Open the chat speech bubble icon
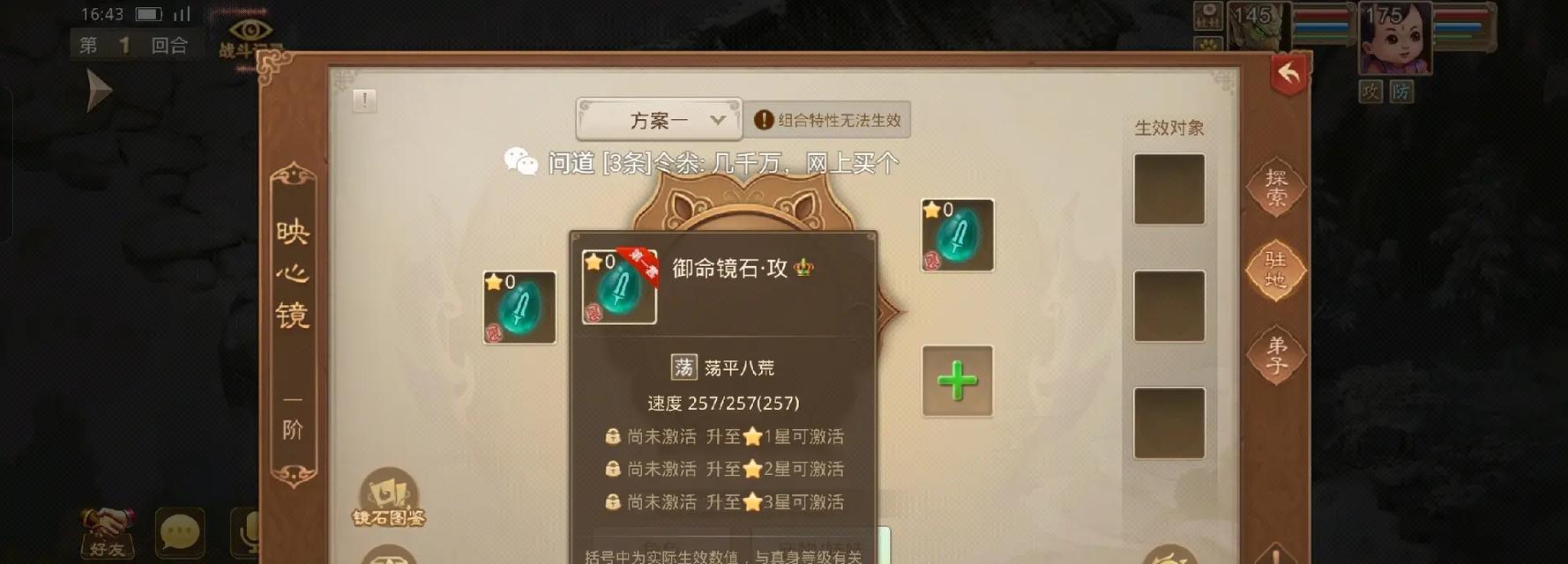This screenshot has height=564, width=1568. (x=180, y=533)
